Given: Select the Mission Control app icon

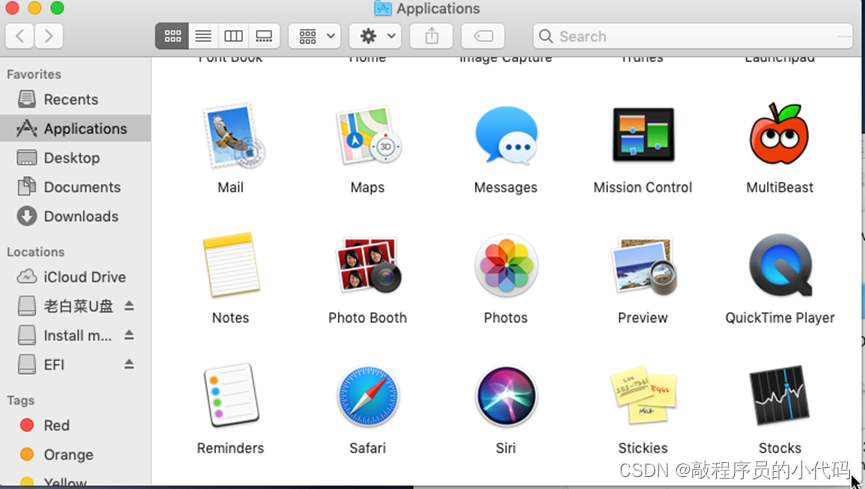Looking at the screenshot, I should click(x=643, y=135).
